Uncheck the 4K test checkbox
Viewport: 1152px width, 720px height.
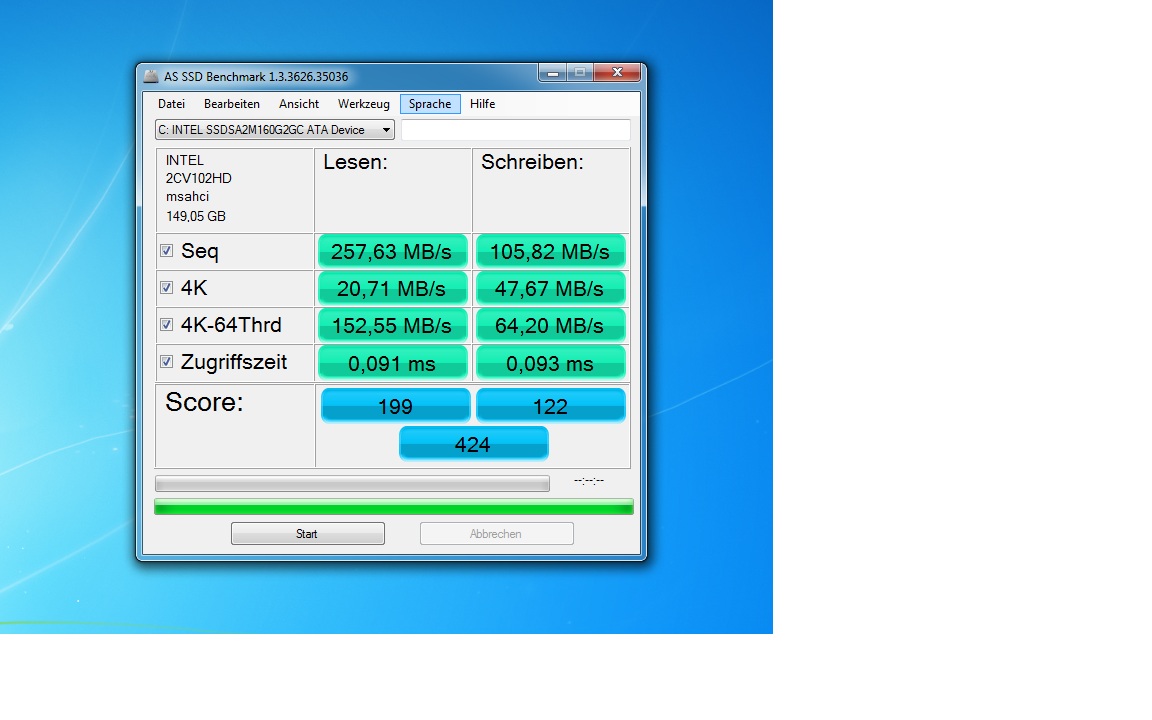[167, 287]
